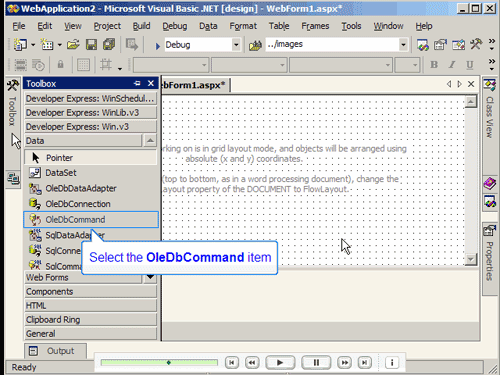
Task: Open the Developer Express: Win.v3 tab
Action: (x=90, y=127)
